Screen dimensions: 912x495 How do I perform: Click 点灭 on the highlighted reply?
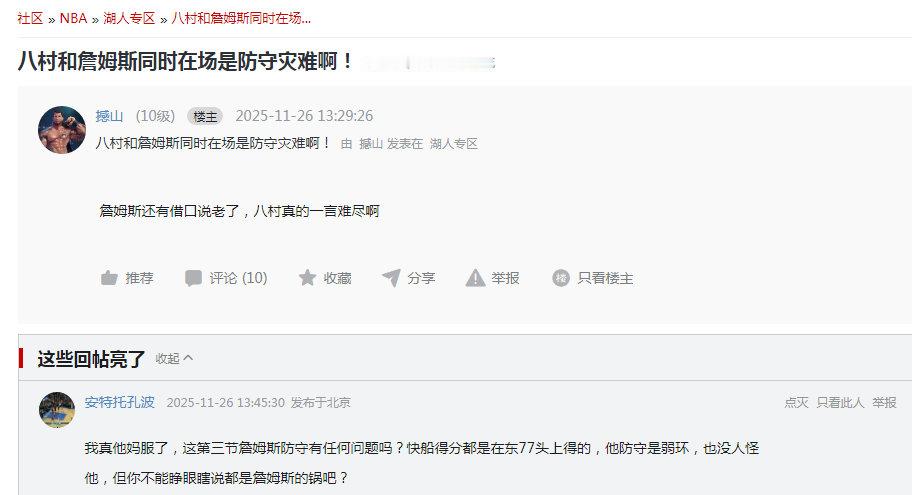pos(796,403)
